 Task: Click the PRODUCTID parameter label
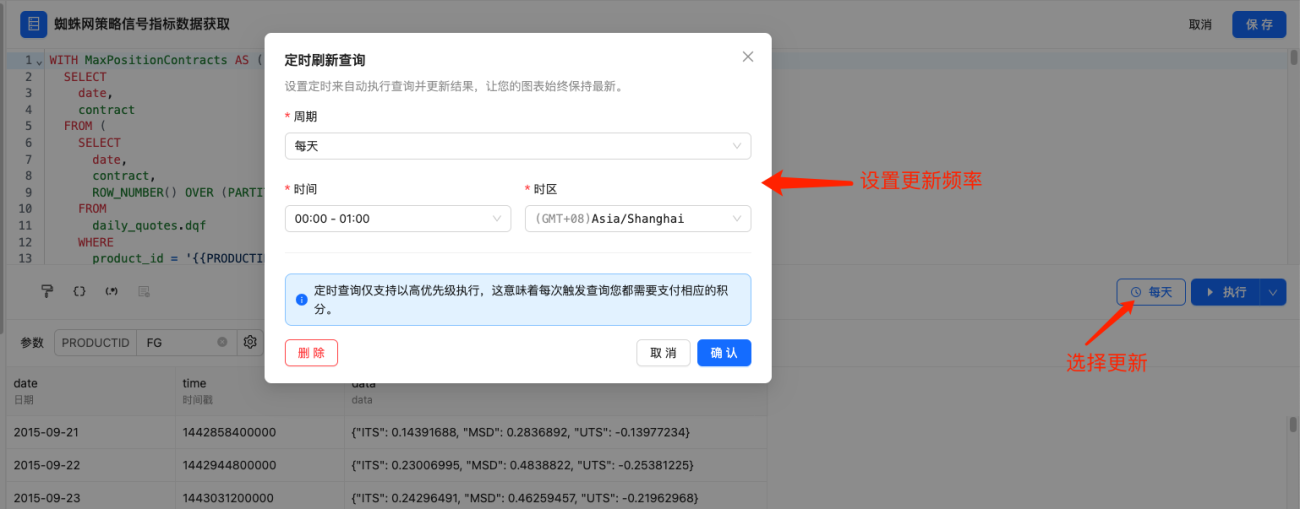tap(96, 342)
